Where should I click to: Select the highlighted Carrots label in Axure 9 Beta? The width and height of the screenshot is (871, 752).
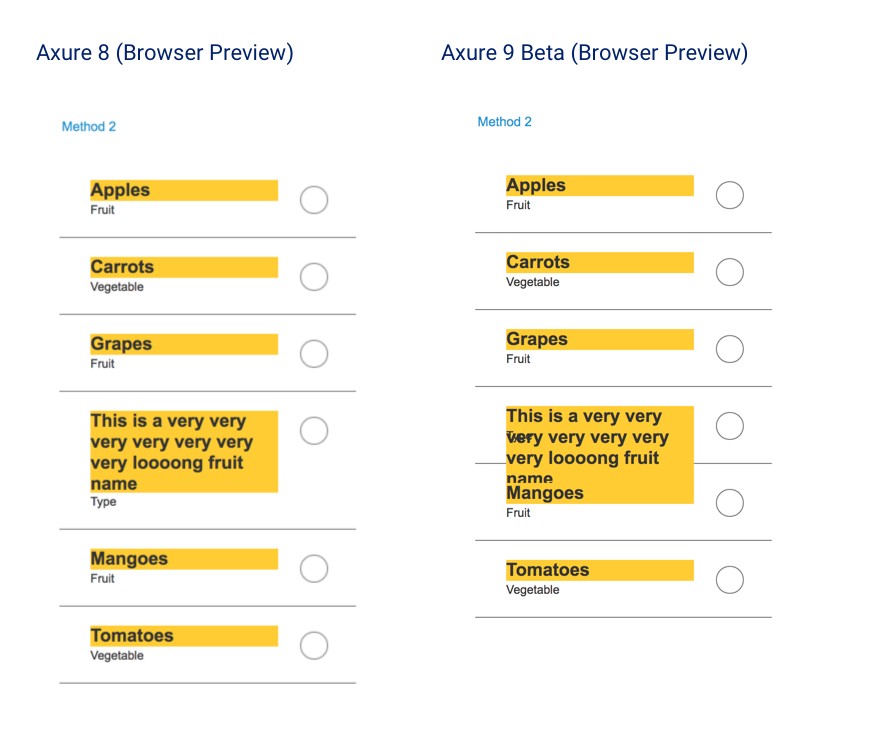599,262
